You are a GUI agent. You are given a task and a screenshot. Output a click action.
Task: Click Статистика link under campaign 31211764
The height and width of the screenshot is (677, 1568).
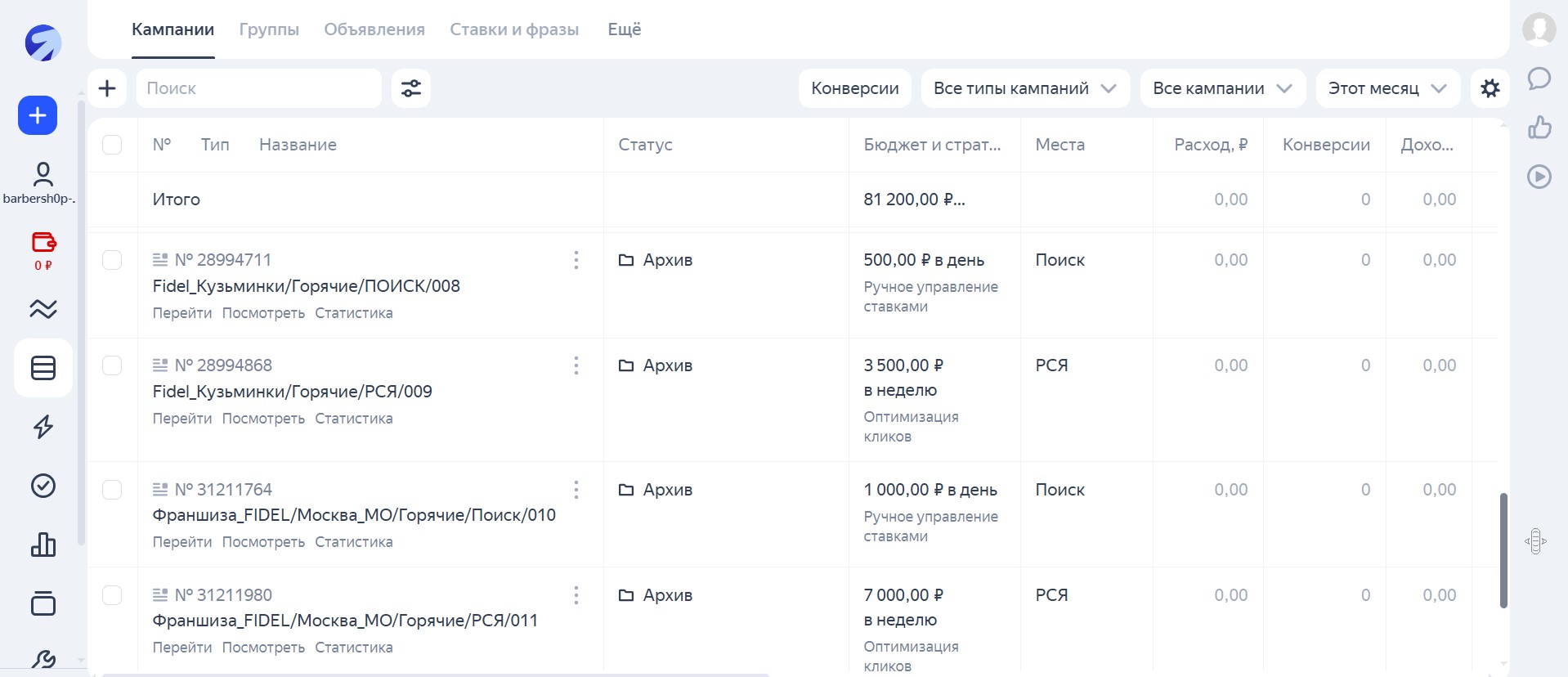(x=354, y=542)
